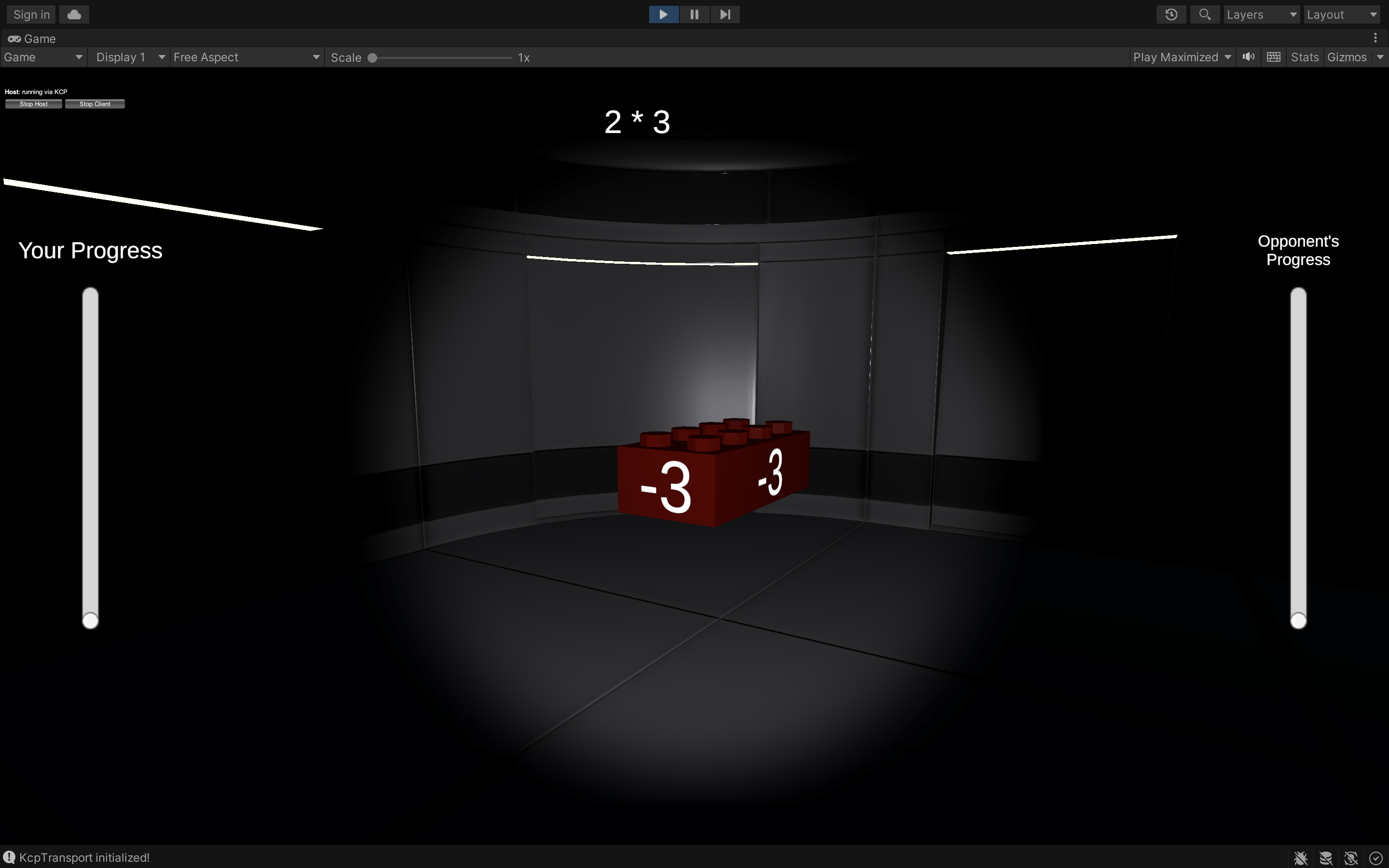1389x868 pixels.
Task: Toggle the Stats overlay
Action: pyautogui.click(x=1304, y=57)
